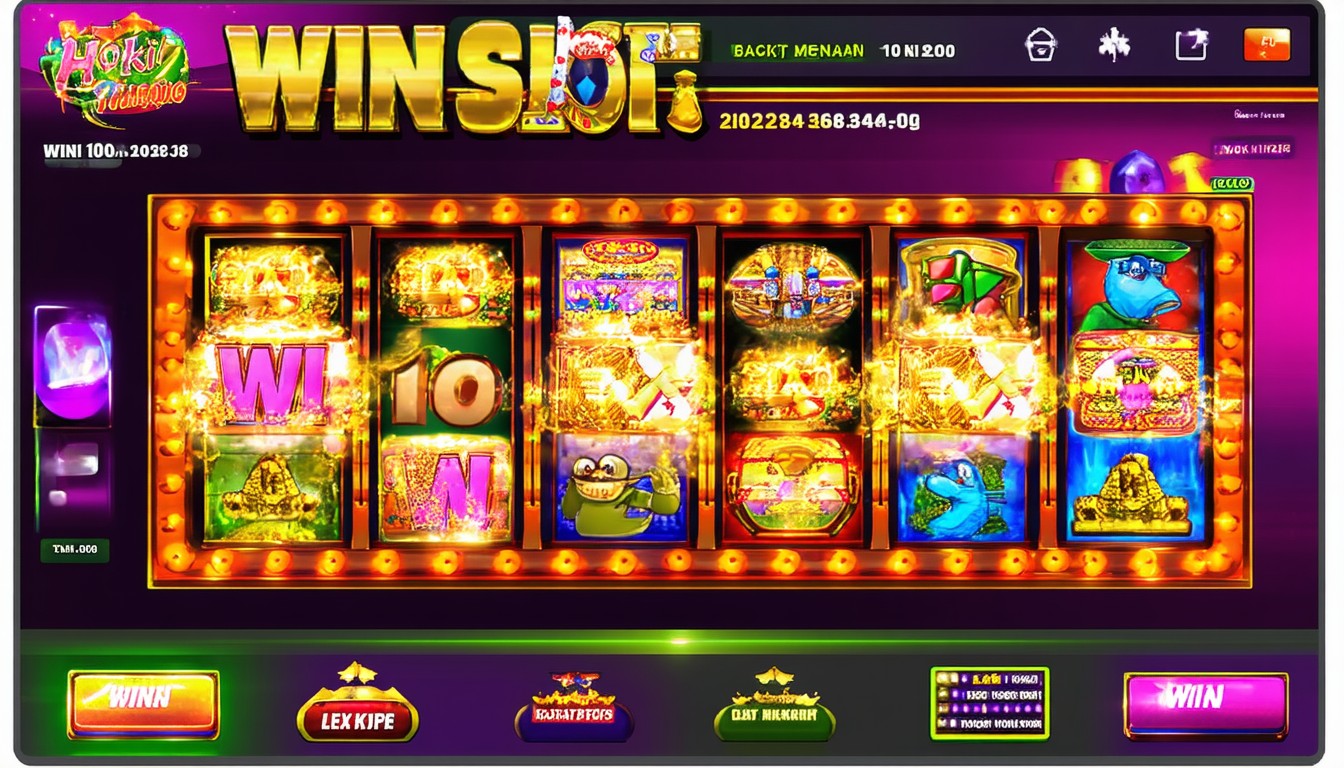
Task: Click the orange WINN button bottom left
Action: tap(143, 703)
